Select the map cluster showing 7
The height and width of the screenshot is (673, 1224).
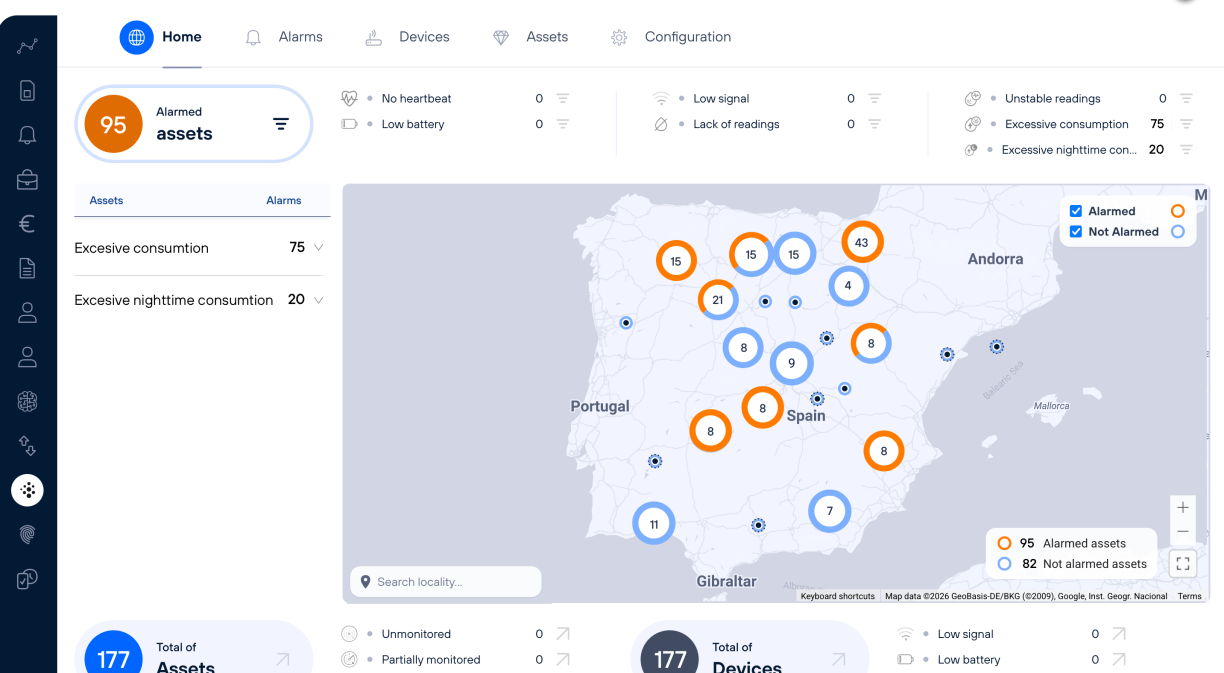tap(829, 511)
